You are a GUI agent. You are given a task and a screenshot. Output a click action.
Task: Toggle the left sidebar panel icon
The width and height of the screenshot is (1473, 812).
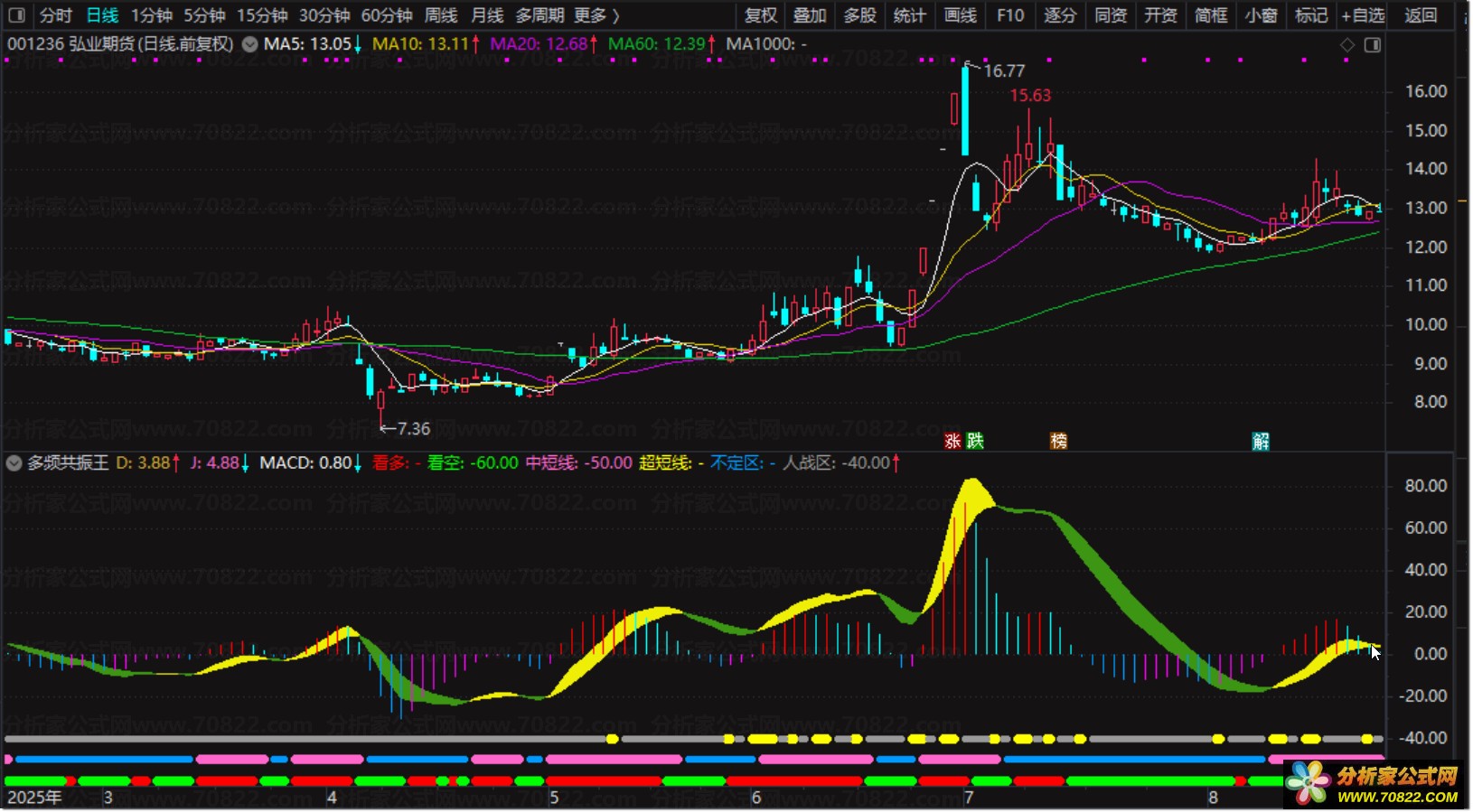pos(16,15)
